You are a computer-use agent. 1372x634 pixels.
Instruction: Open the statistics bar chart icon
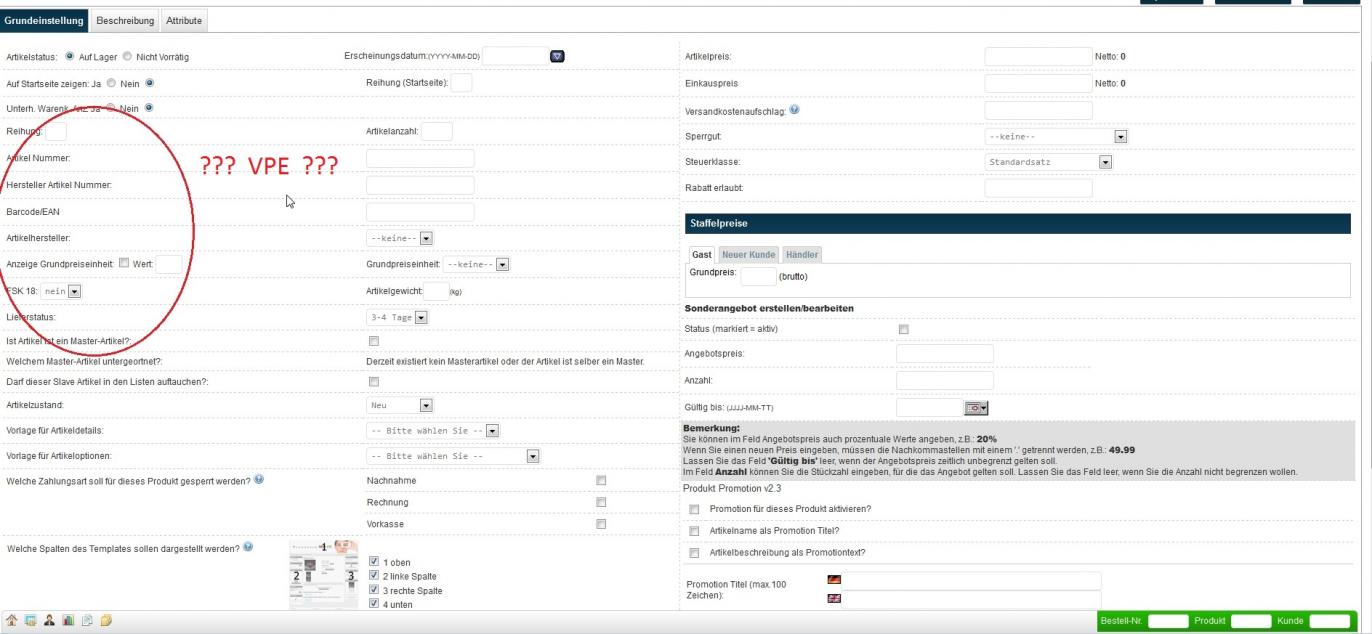pos(68,621)
